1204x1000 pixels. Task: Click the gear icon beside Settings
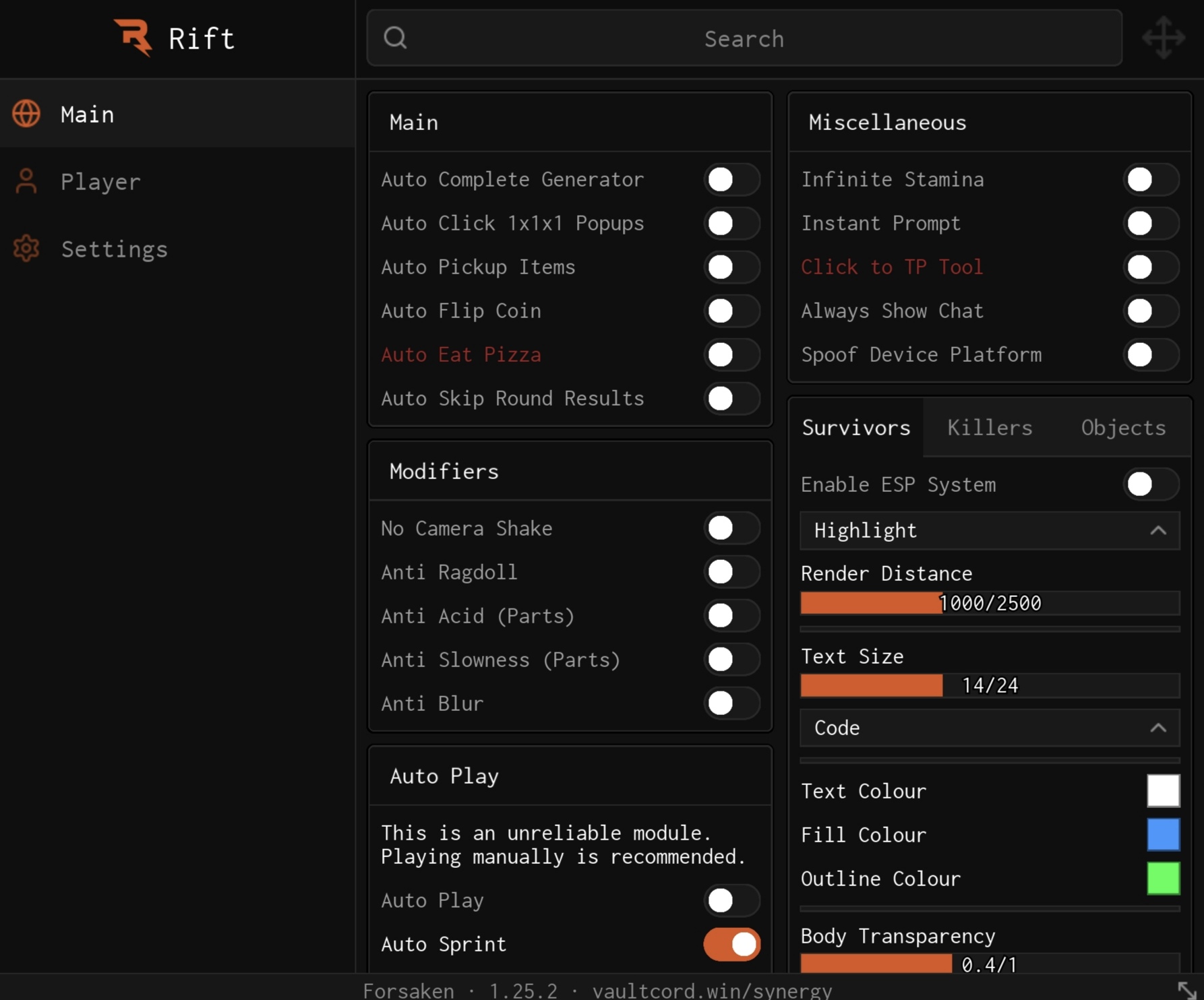pos(26,249)
